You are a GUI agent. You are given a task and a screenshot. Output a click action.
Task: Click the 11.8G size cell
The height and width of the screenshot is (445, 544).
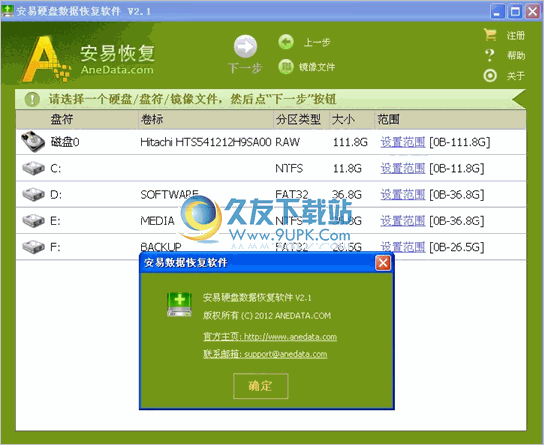coord(347,169)
